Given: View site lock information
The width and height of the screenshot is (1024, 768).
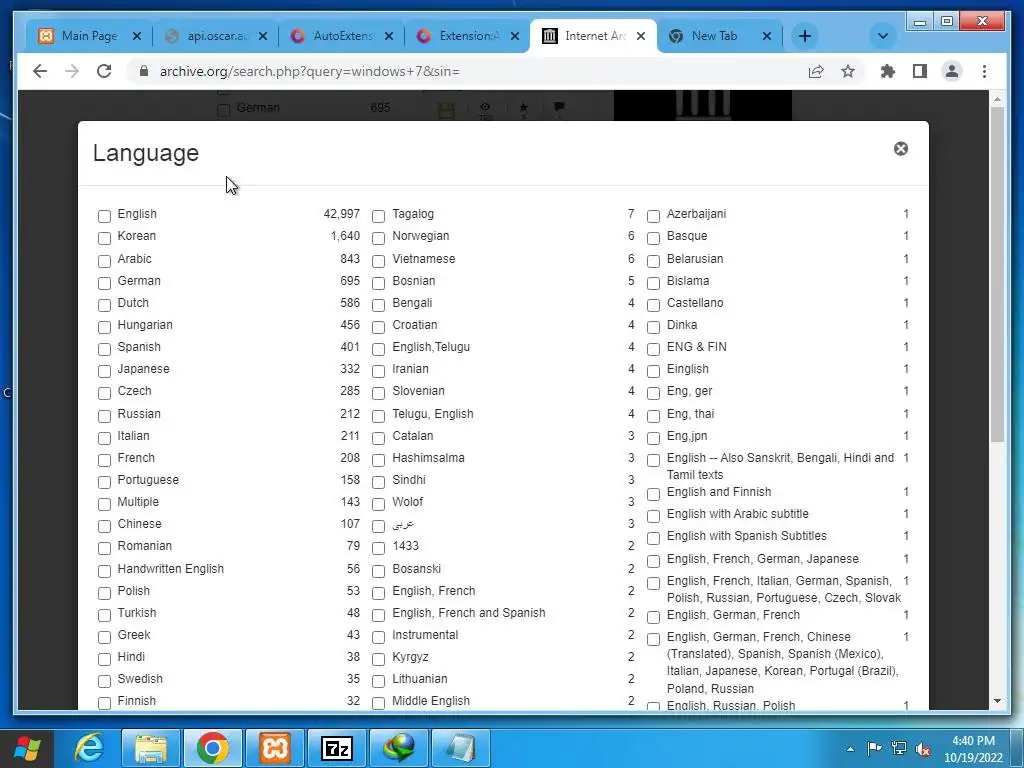Looking at the screenshot, I should [144, 71].
